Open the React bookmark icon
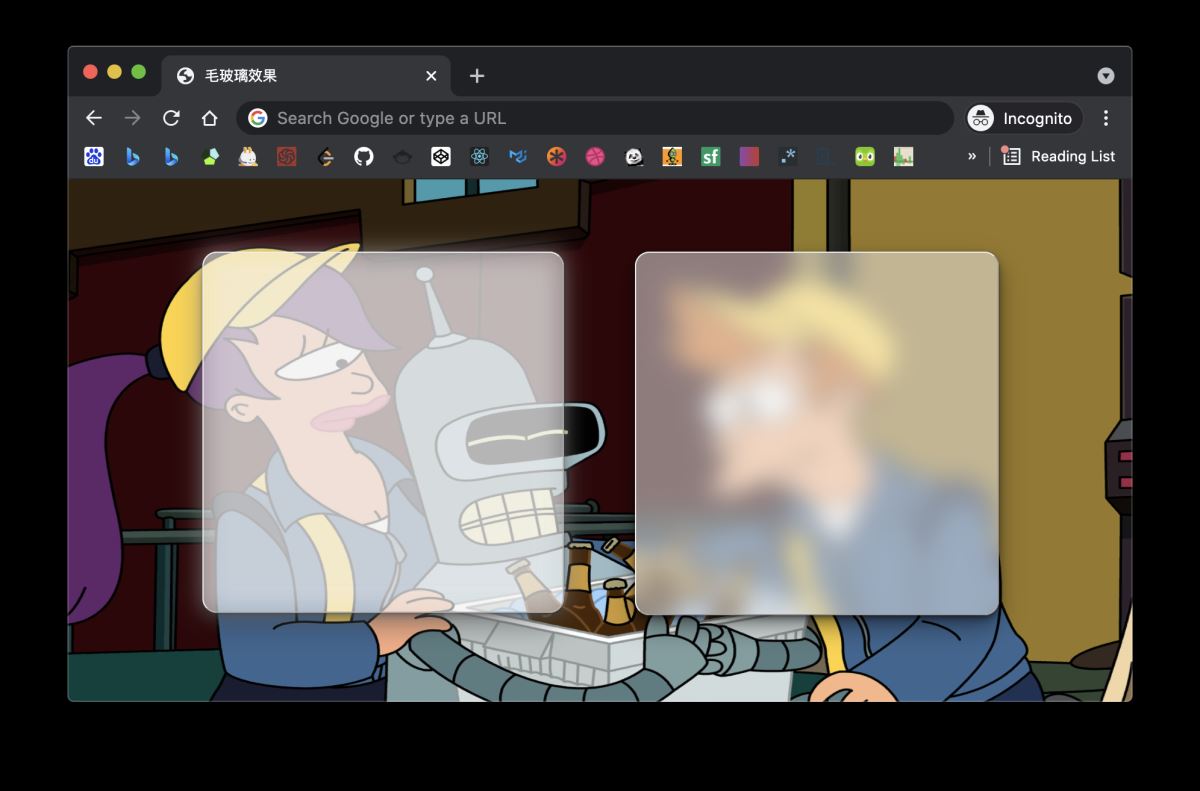 pyautogui.click(x=479, y=156)
